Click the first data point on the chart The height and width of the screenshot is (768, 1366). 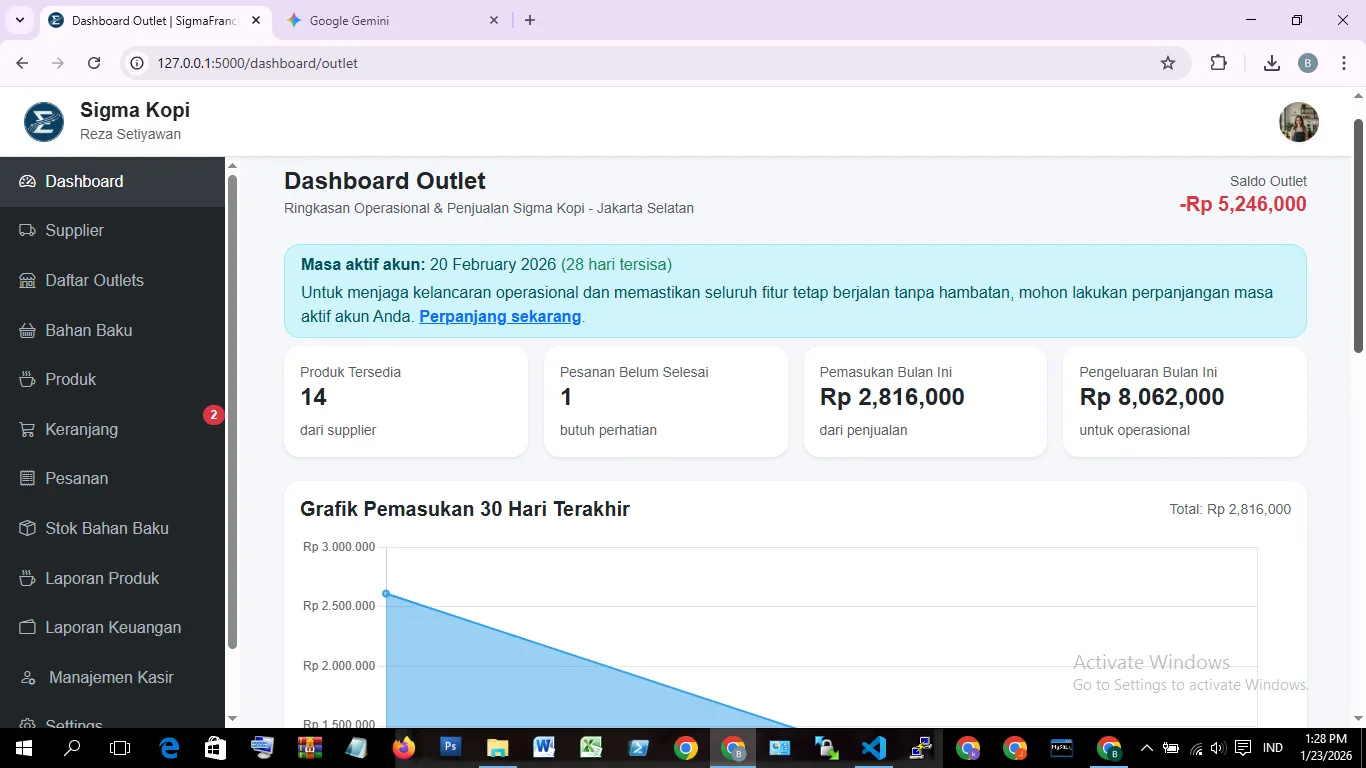click(386, 594)
